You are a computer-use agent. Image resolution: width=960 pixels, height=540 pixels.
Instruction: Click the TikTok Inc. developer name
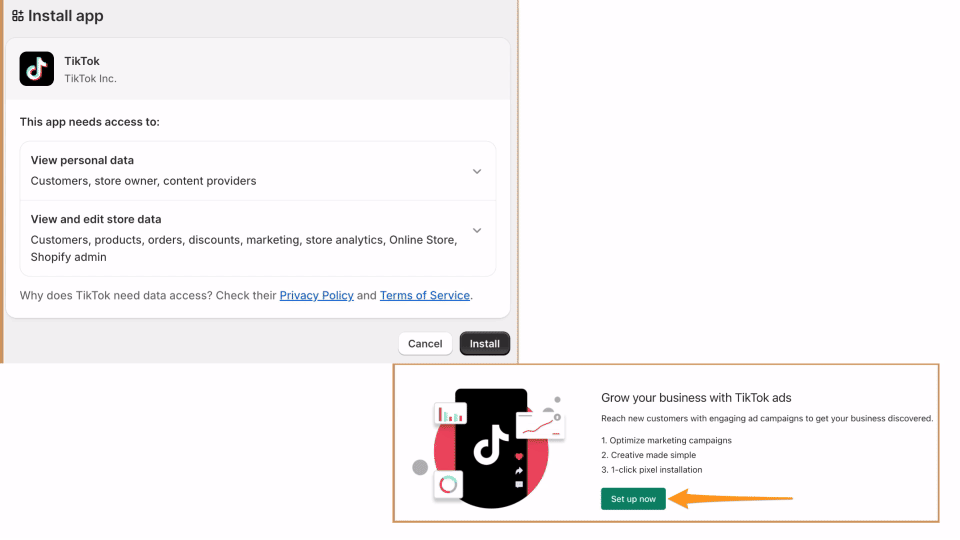(90, 78)
